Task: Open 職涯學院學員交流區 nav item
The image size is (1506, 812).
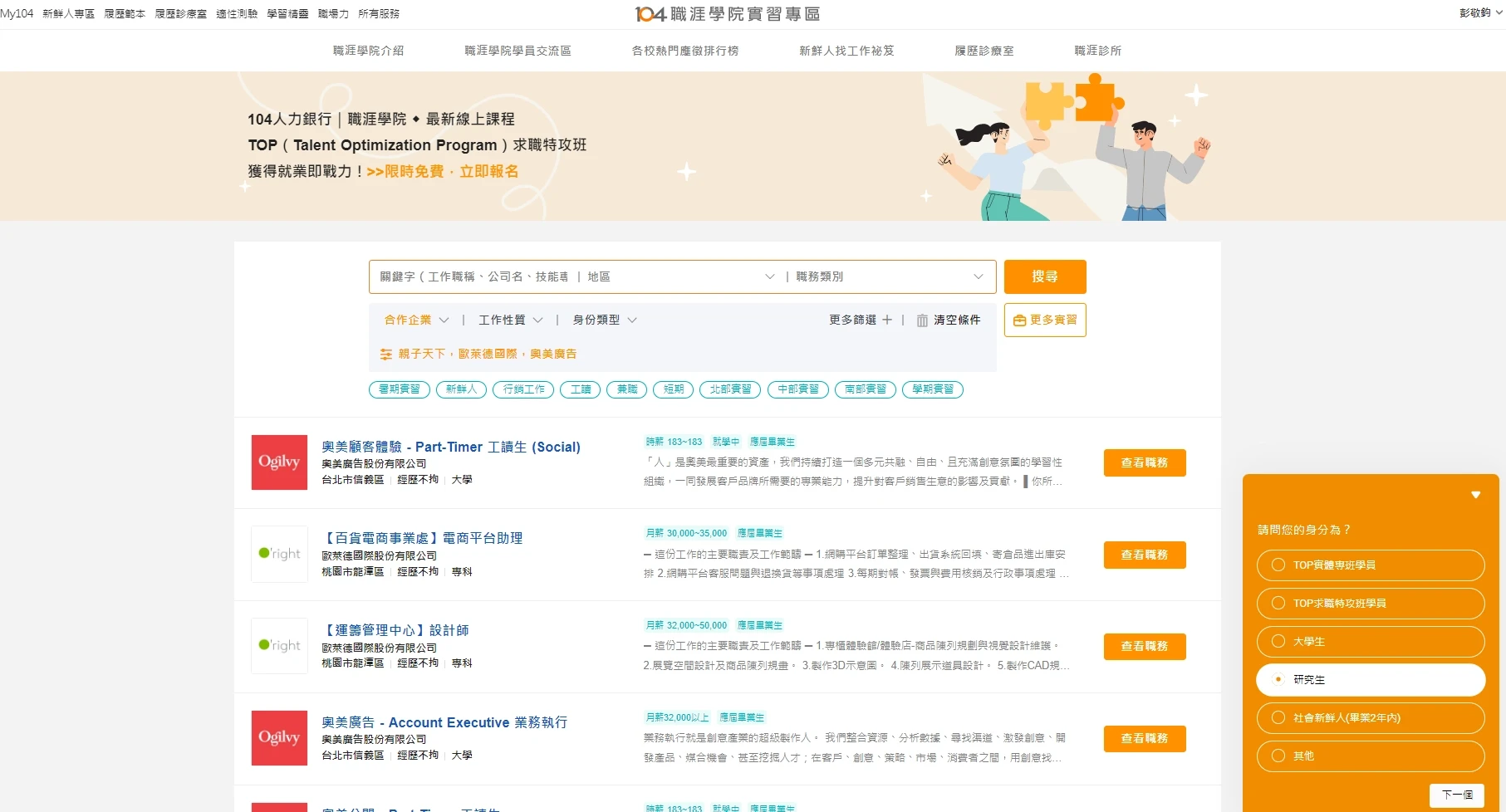Action: point(518,51)
